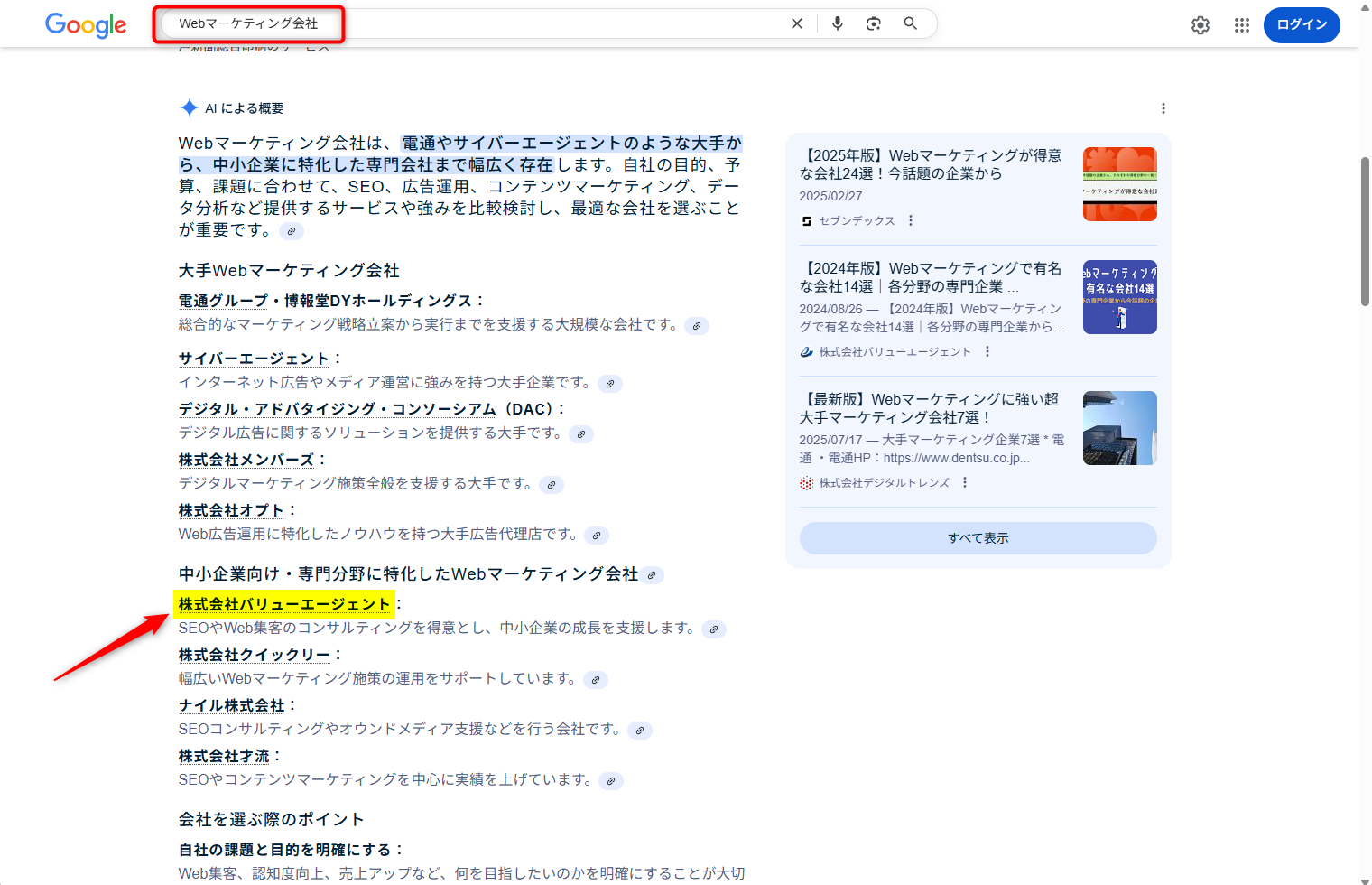Image resolution: width=1372 pixels, height=885 pixels.
Task: Open the highlighted 株式会社バリューエージェント link
Action: [283, 603]
